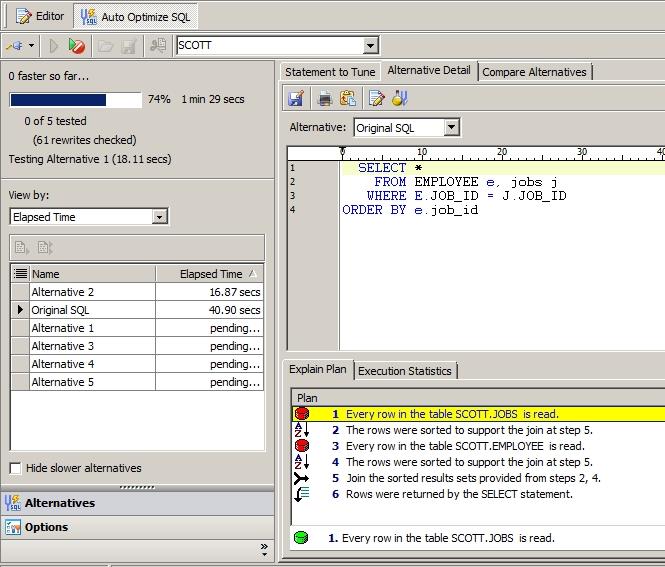Click the send to editor pencil icon
The width and height of the screenshot is (665, 567).
(x=376, y=98)
